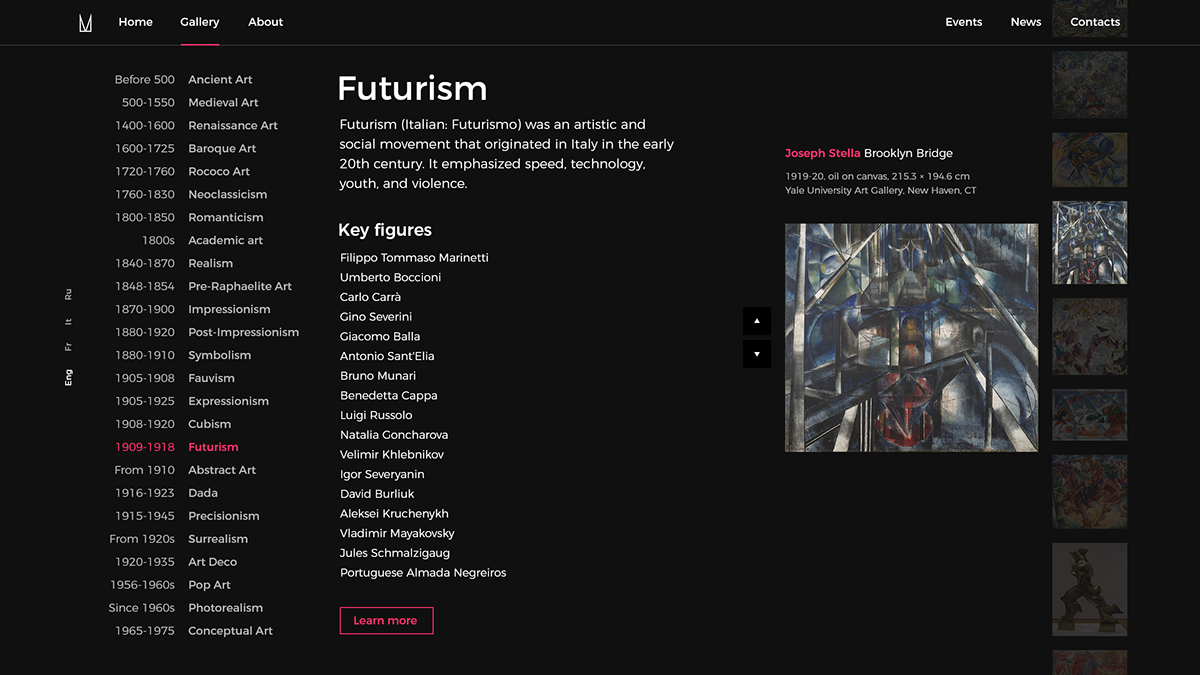1200x675 pixels.
Task: Click the Learn more button
Action: (x=386, y=621)
